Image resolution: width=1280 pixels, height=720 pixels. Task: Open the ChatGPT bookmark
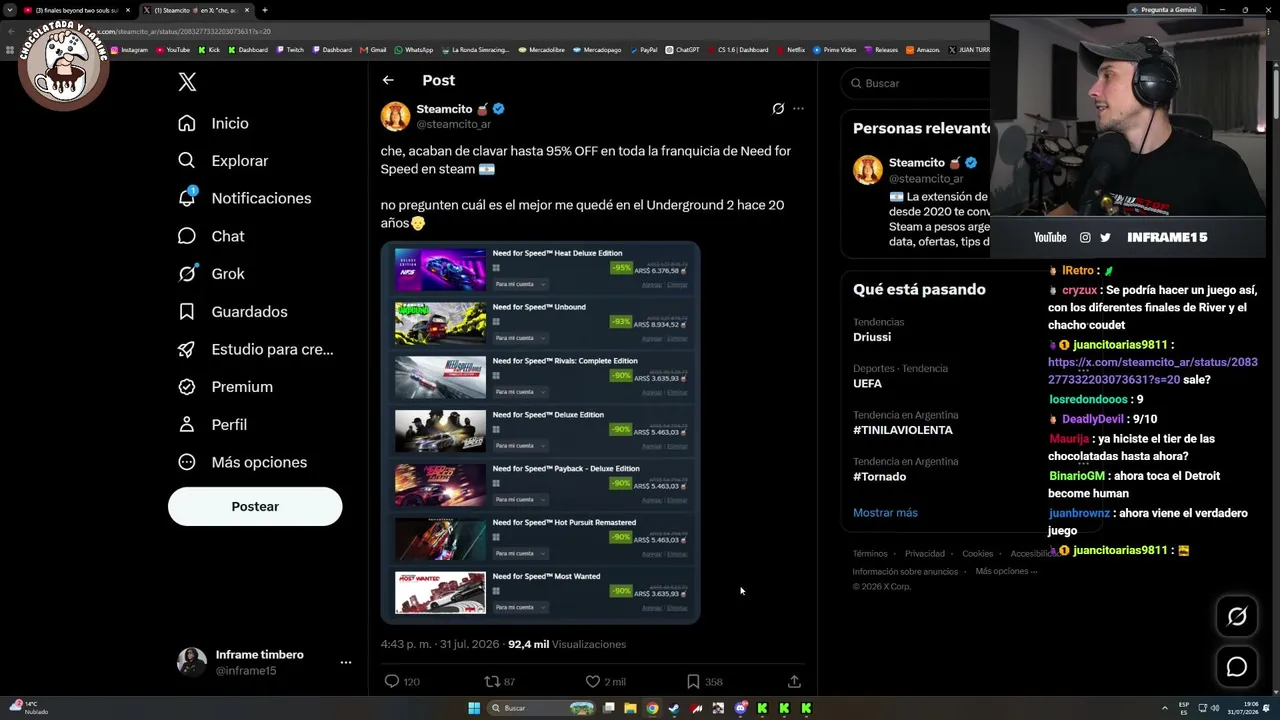point(683,50)
